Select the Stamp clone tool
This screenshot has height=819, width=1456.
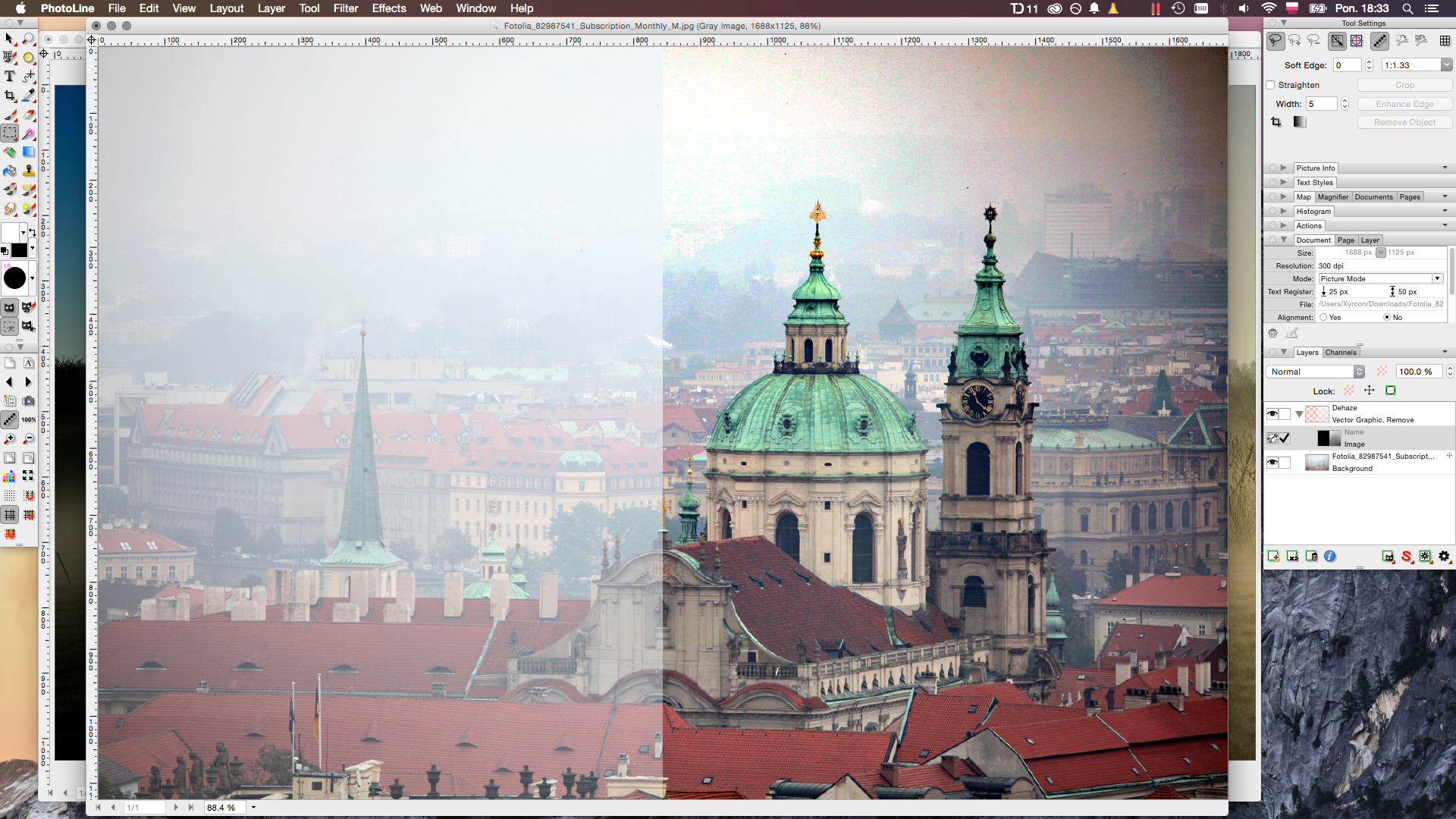28,171
